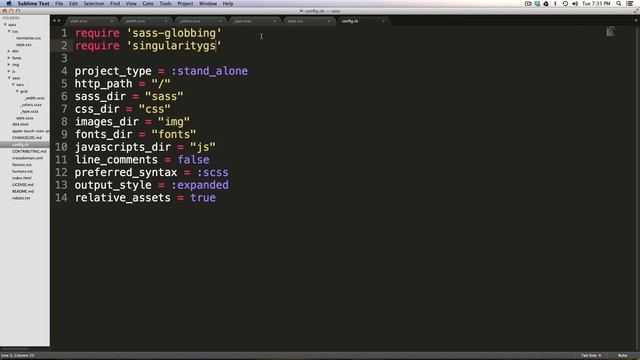Collapse the css folder in sidebar

pos(9,31)
